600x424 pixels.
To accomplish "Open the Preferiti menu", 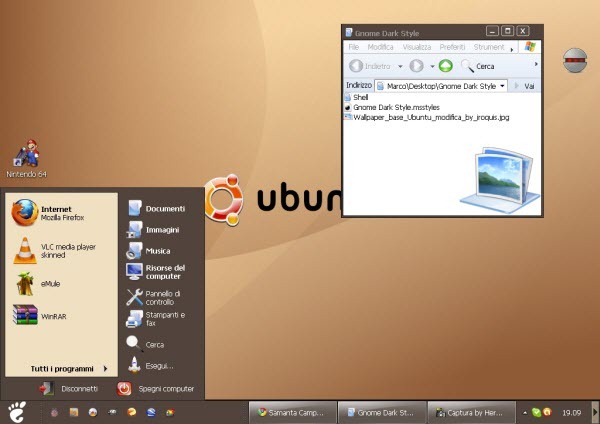I will pyautogui.click(x=452, y=47).
